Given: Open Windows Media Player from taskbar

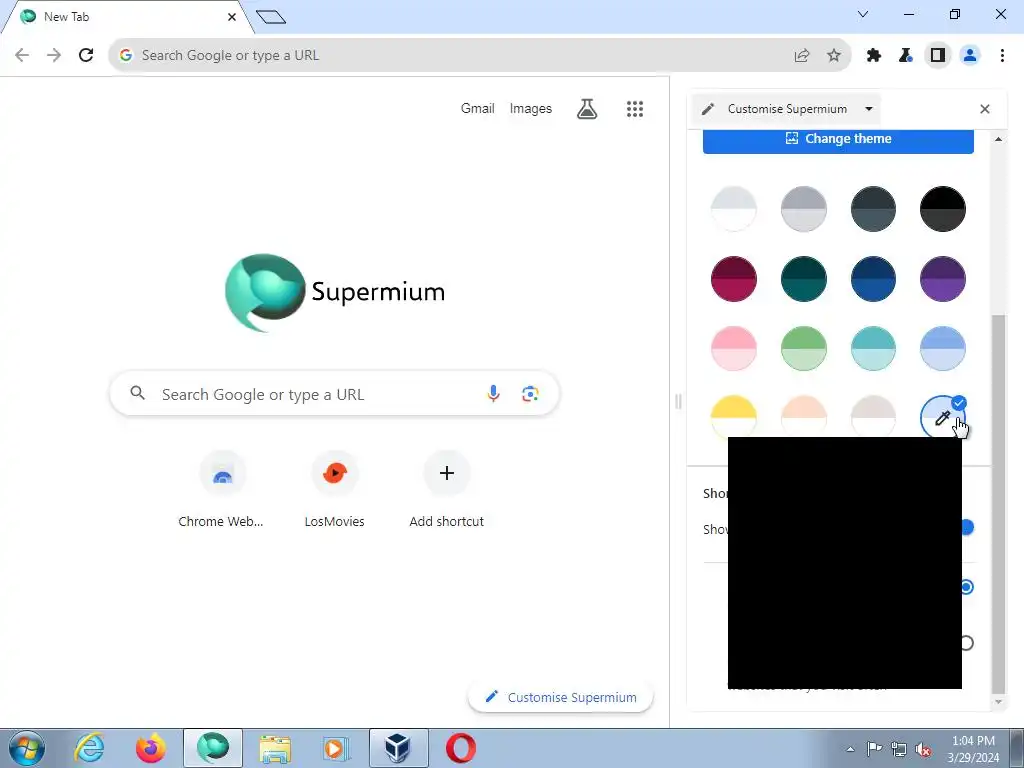Looking at the screenshot, I should 336,748.
